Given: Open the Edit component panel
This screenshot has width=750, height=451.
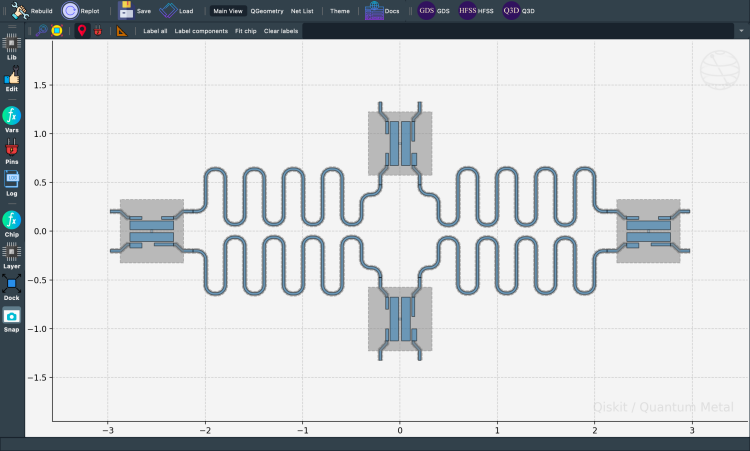Looking at the screenshot, I should pyautogui.click(x=11, y=79).
